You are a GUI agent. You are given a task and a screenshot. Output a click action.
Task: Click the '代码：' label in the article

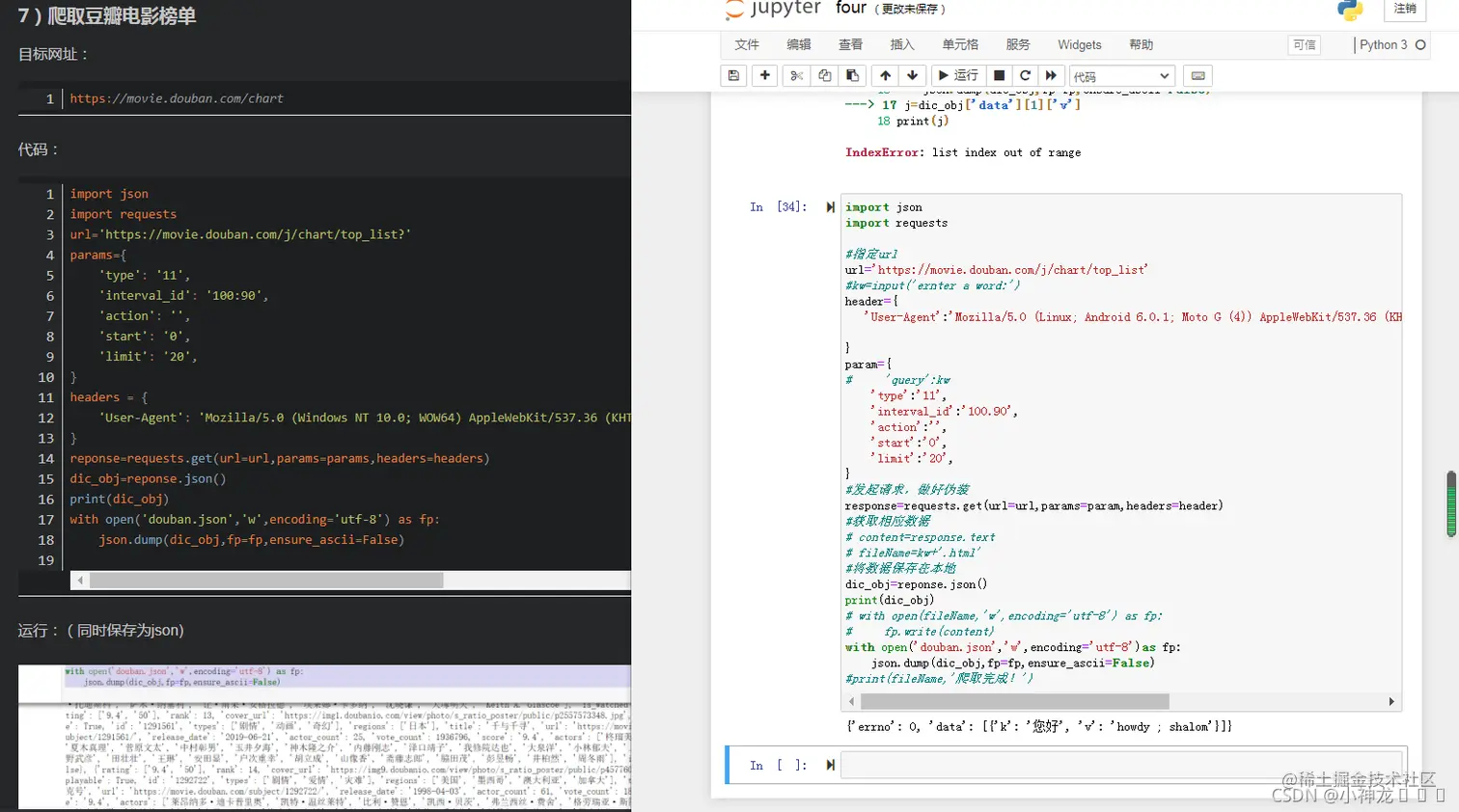[x=39, y=149]
